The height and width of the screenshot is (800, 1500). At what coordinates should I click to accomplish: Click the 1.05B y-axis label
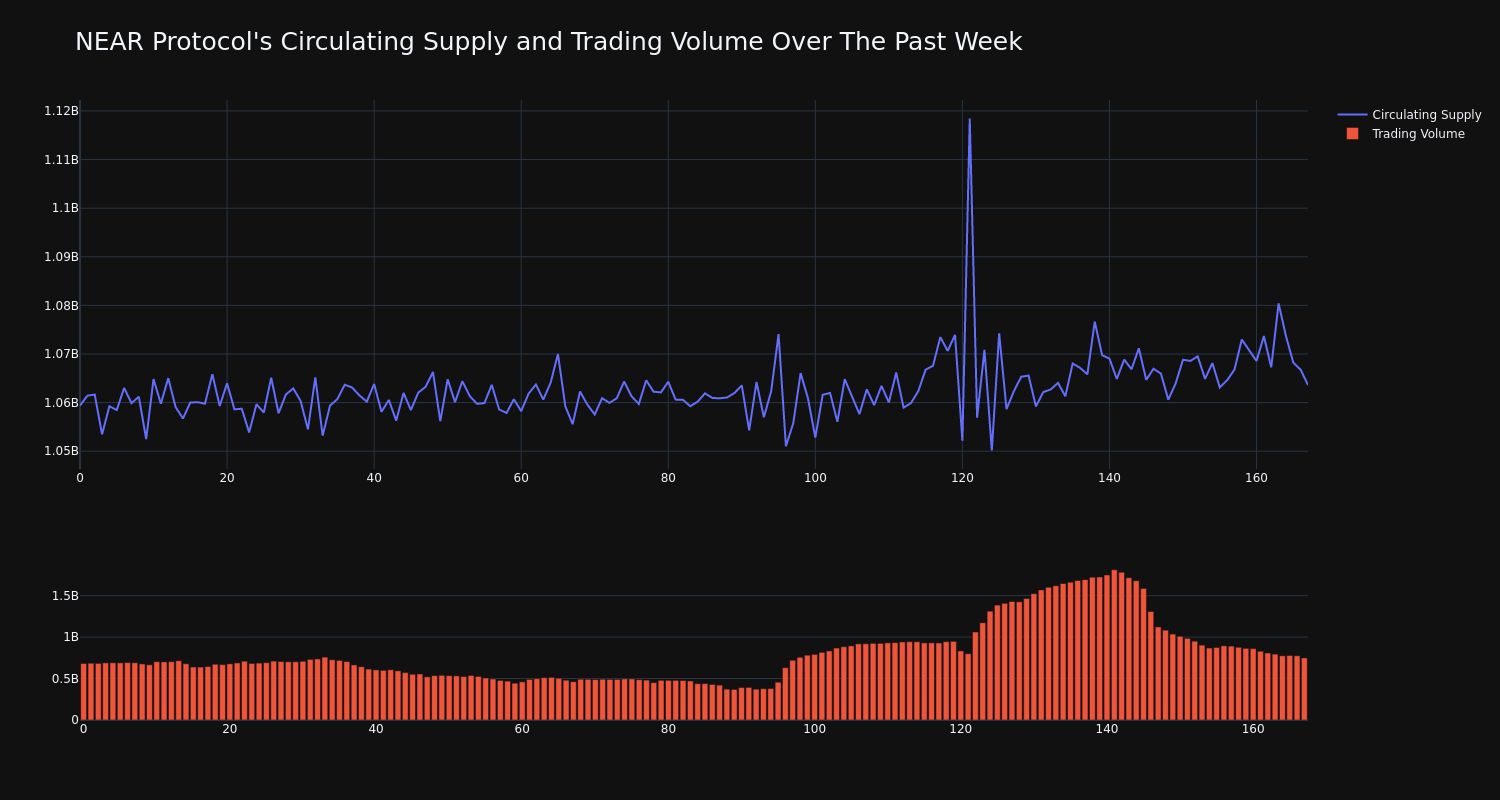[61, 451]
